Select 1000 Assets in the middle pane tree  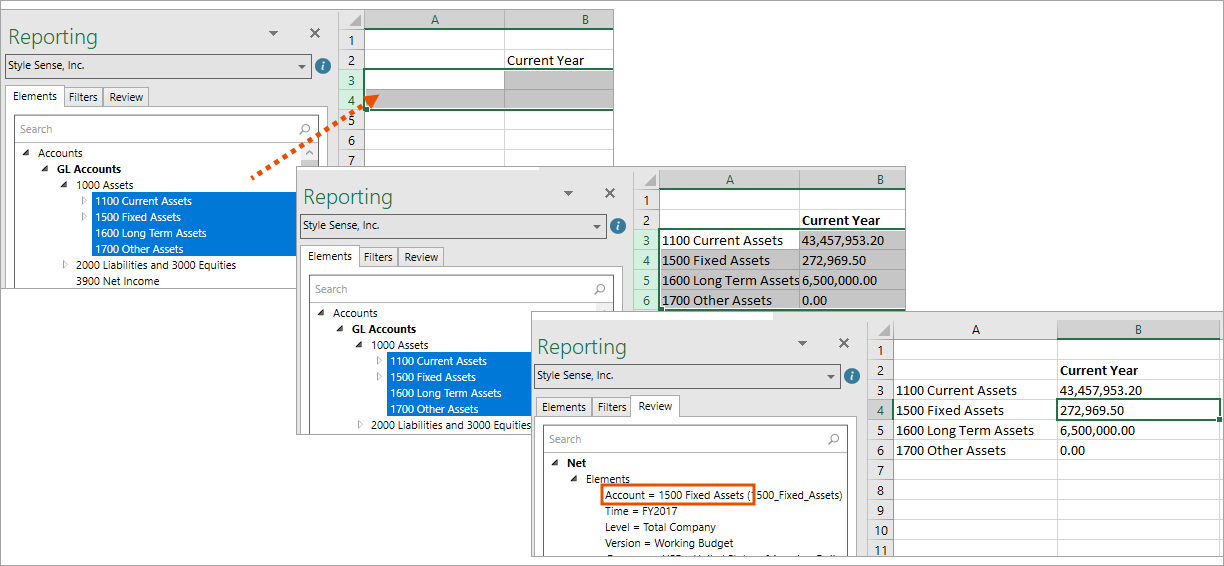pos(399,345)
